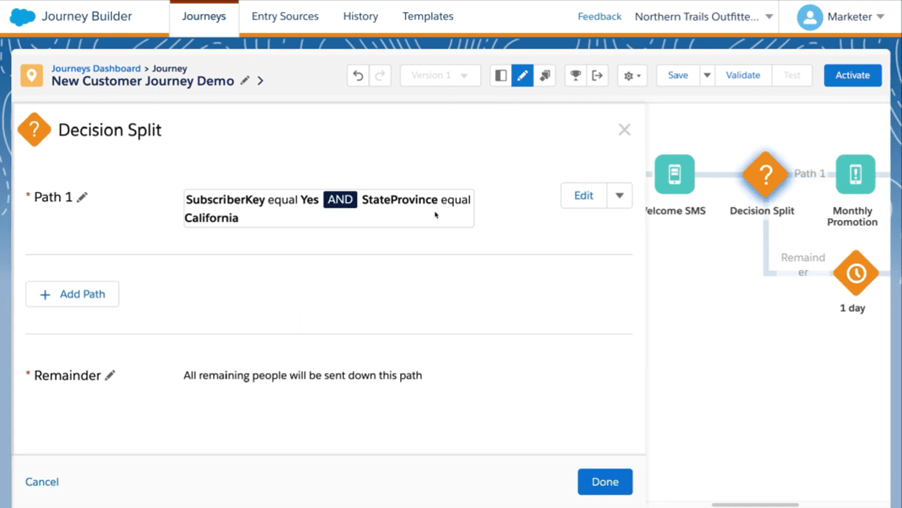Click the Done button

(x=605, y=482)
